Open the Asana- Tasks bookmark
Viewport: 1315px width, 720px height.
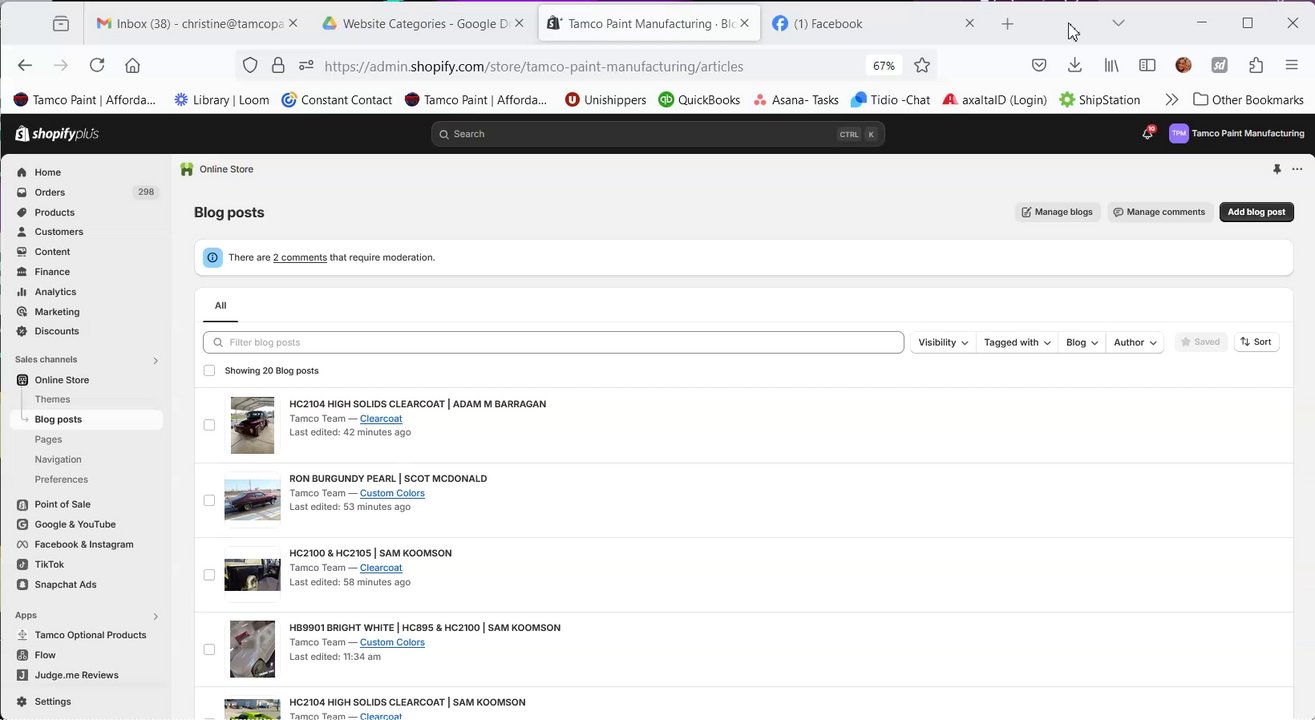pyautogui.click(x=796, y=99)
